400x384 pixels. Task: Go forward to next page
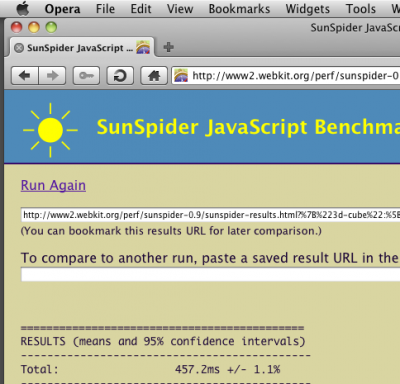point(52,76)
